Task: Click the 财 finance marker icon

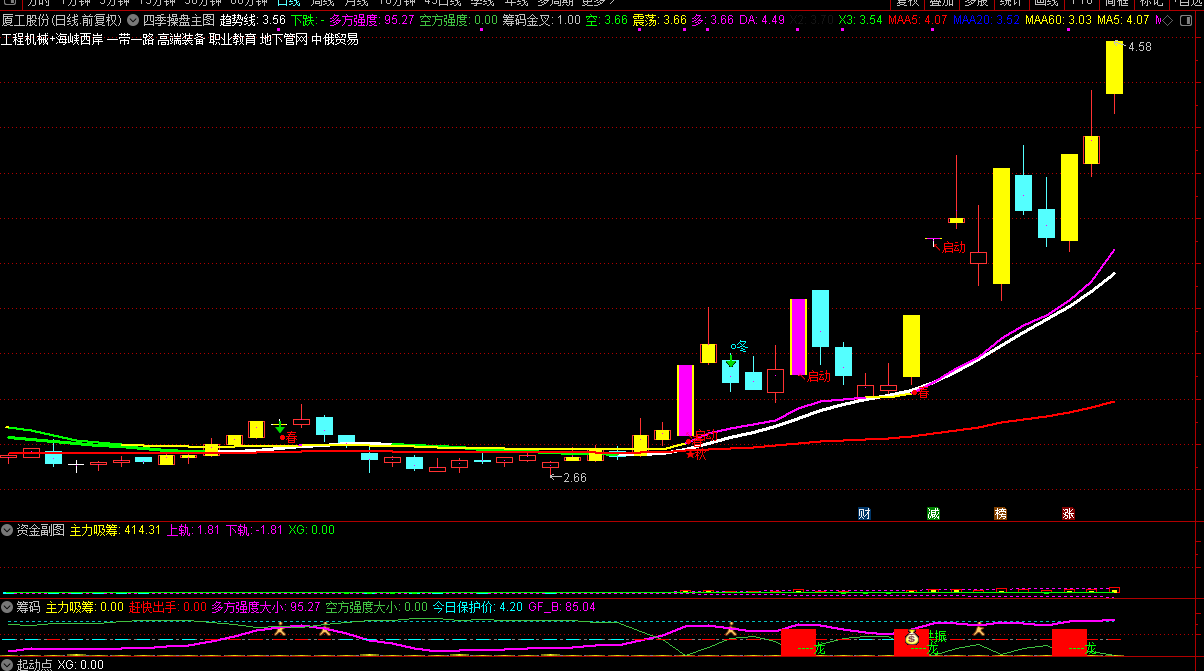Action: 864,514
